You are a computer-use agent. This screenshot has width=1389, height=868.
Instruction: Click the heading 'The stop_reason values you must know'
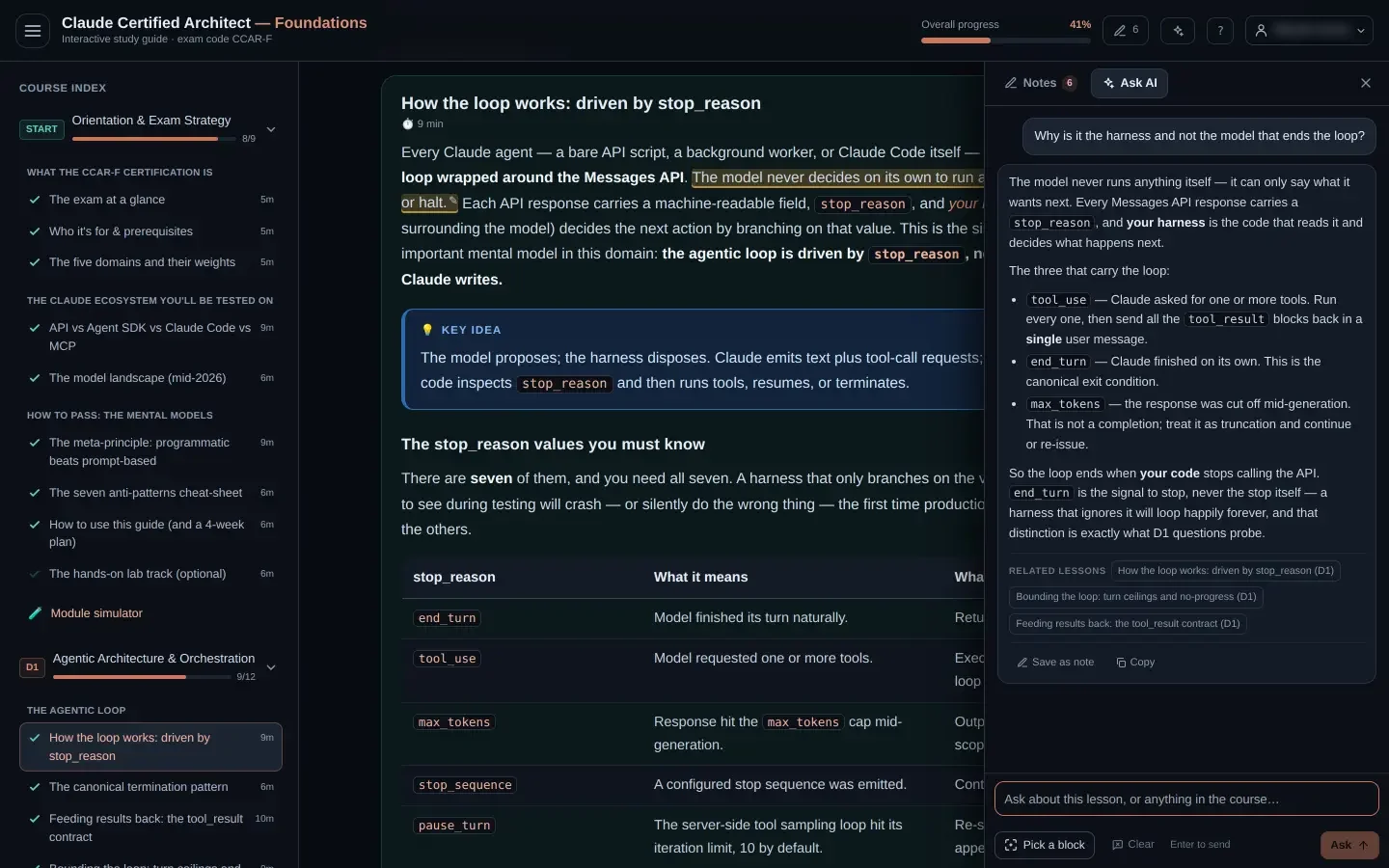click(x=553, y=445)
